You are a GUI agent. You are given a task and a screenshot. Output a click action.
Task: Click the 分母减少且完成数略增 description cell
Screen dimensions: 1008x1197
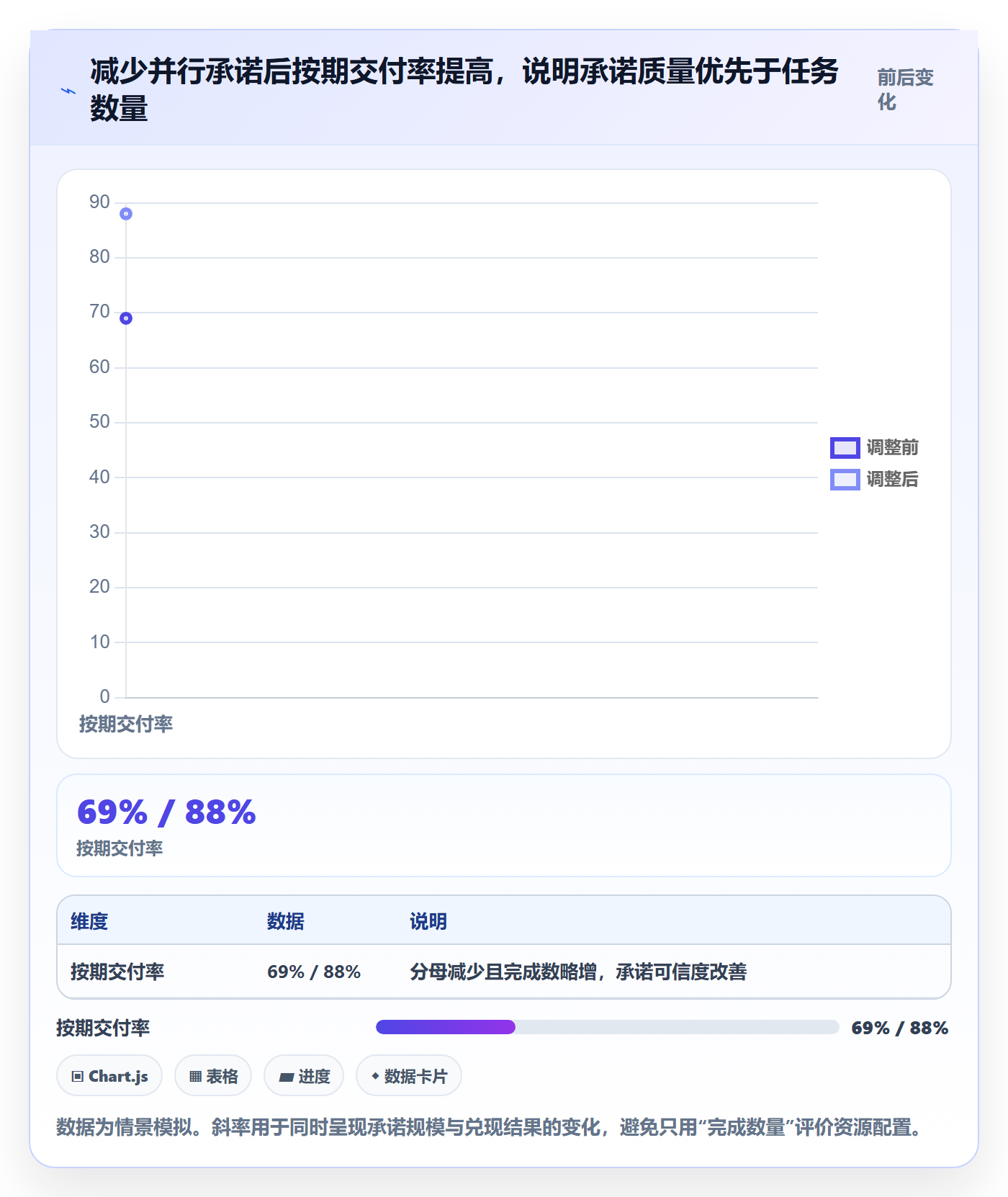(578, 972)
